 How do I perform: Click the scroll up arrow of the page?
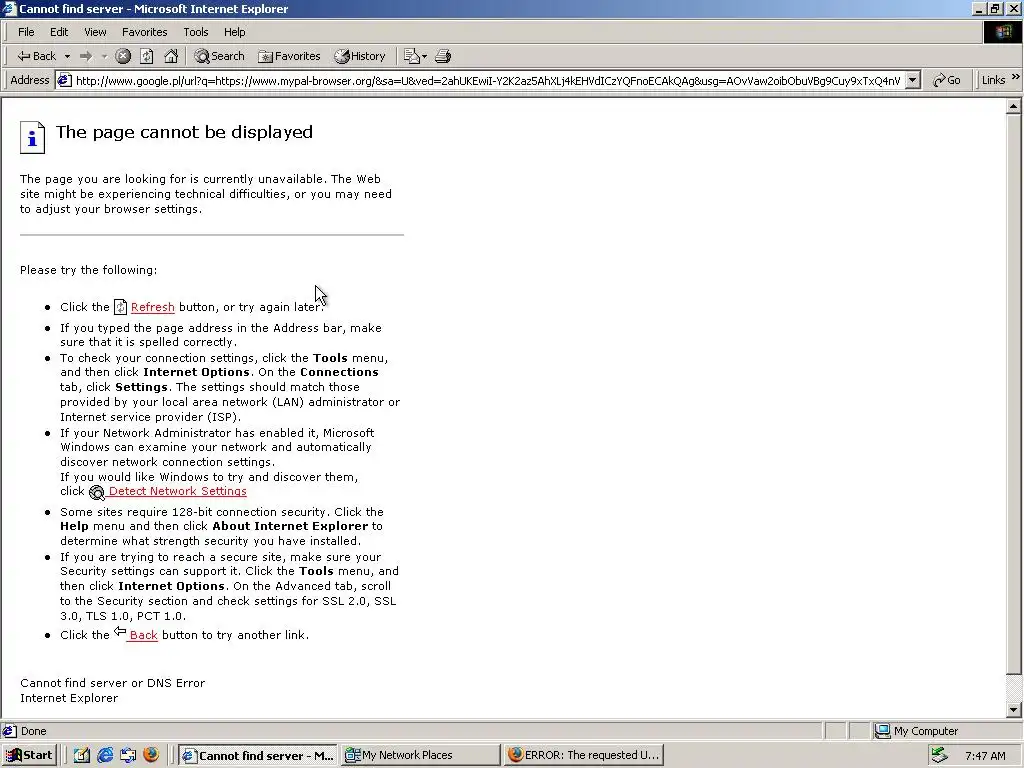1014,106
